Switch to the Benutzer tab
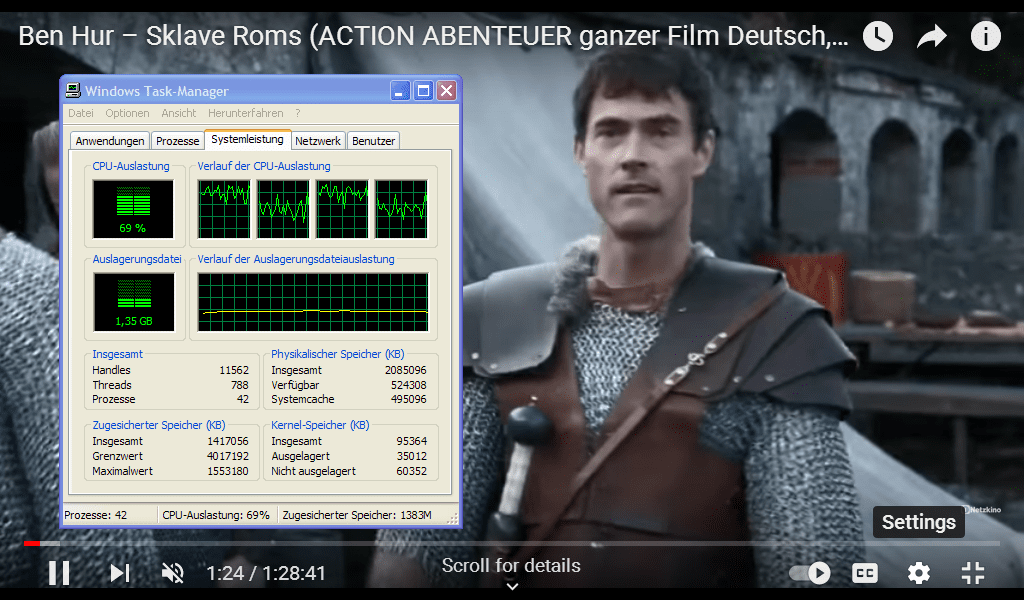The width and height of the screenshot is (1024, 600). click(x=374, y=141)
